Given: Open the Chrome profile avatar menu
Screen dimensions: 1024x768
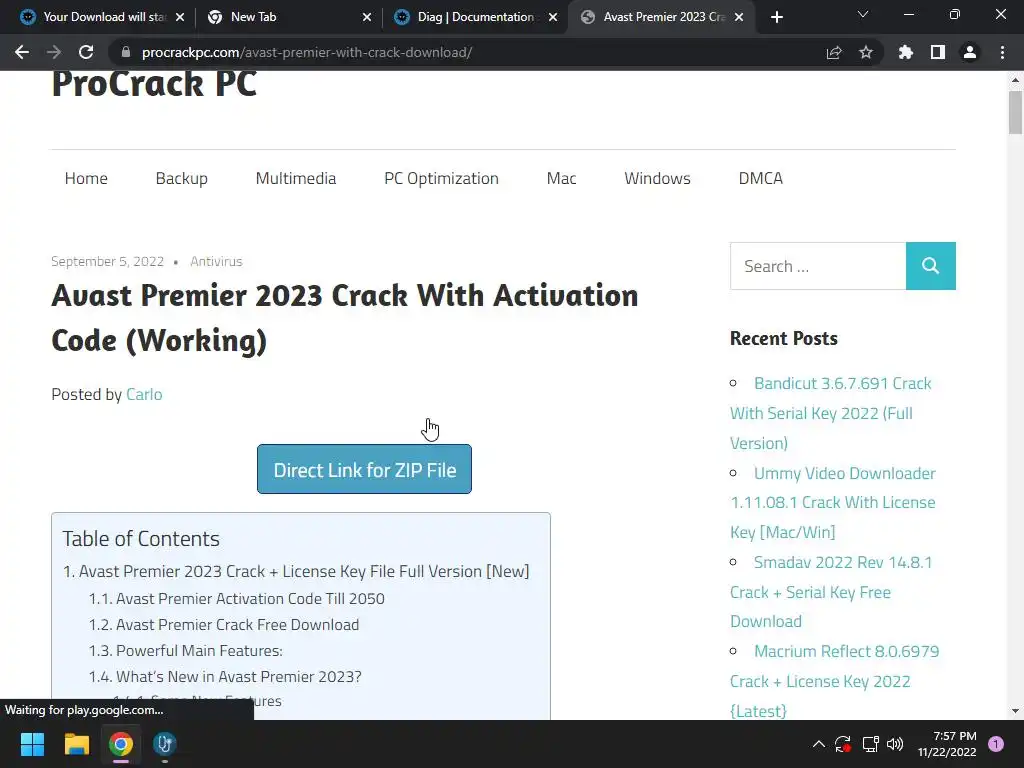Looking at the screenshot, I should pyautogui.click(x=970, y=52).
